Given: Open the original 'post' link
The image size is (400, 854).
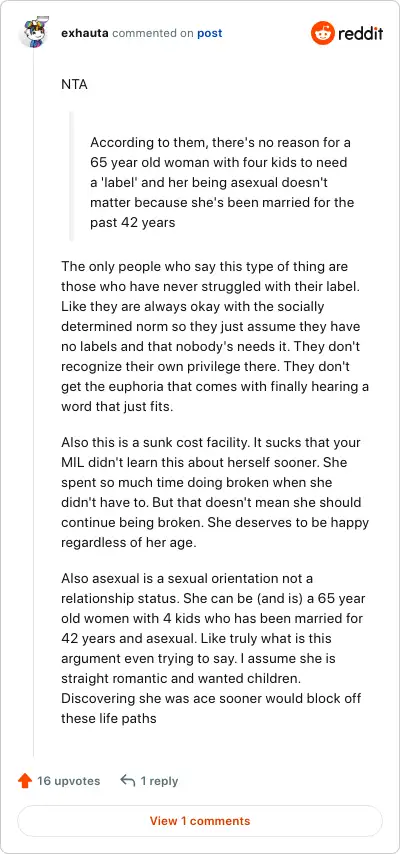Looking at the screenshot, I should click(x=209, y=33).
